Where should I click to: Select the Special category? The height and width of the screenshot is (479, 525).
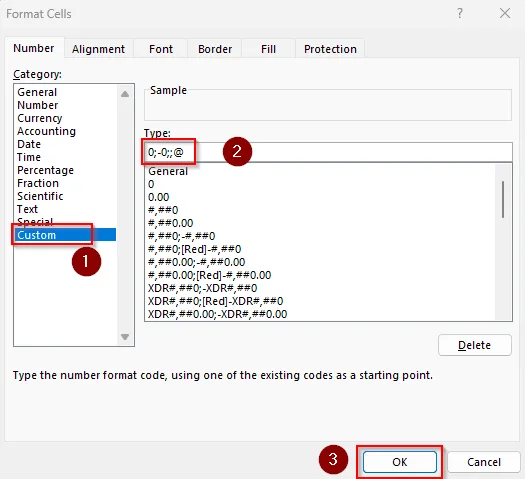[66, 222]
